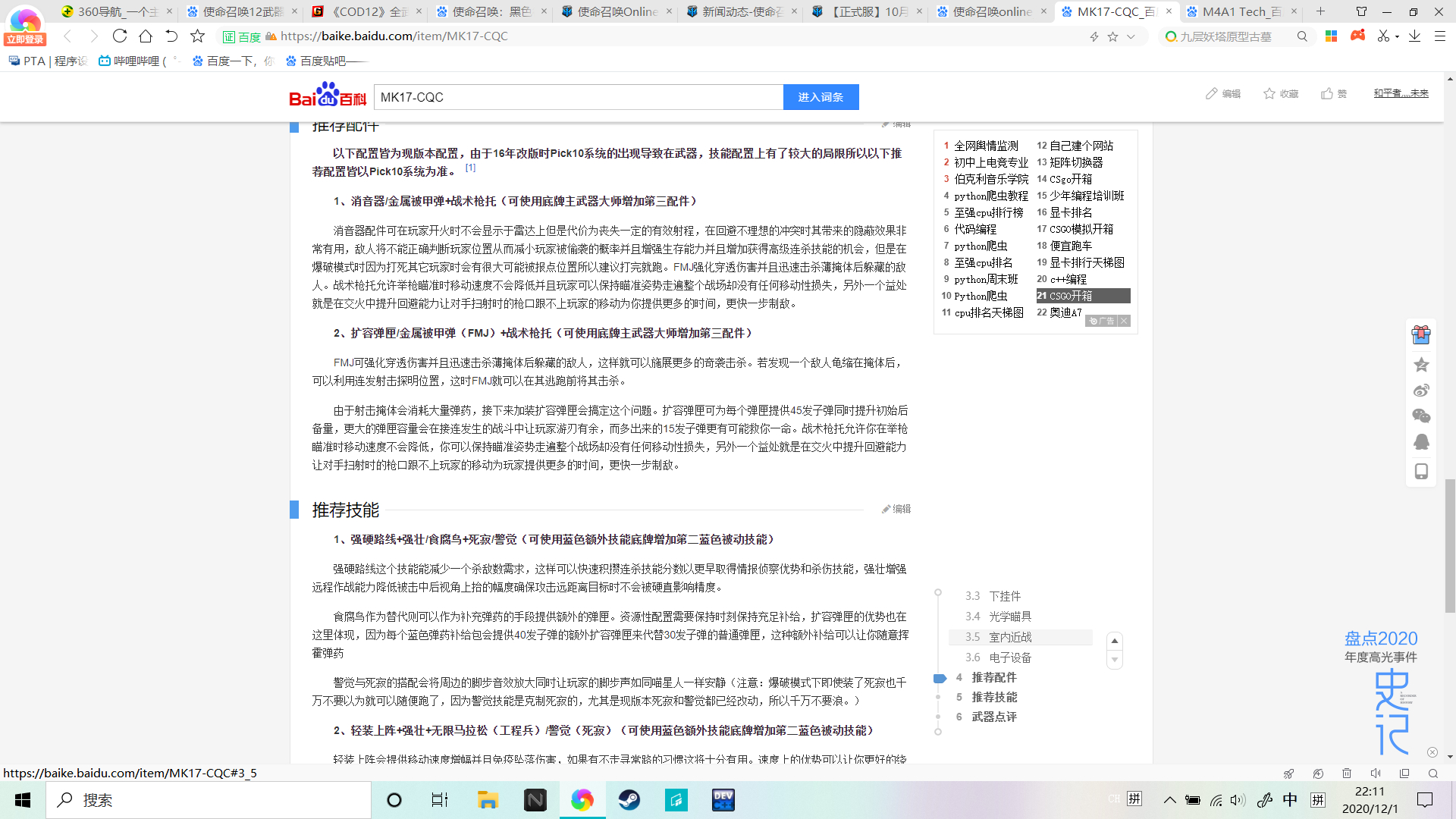Open ad link 全网舆情监测

tap(986, 146)
